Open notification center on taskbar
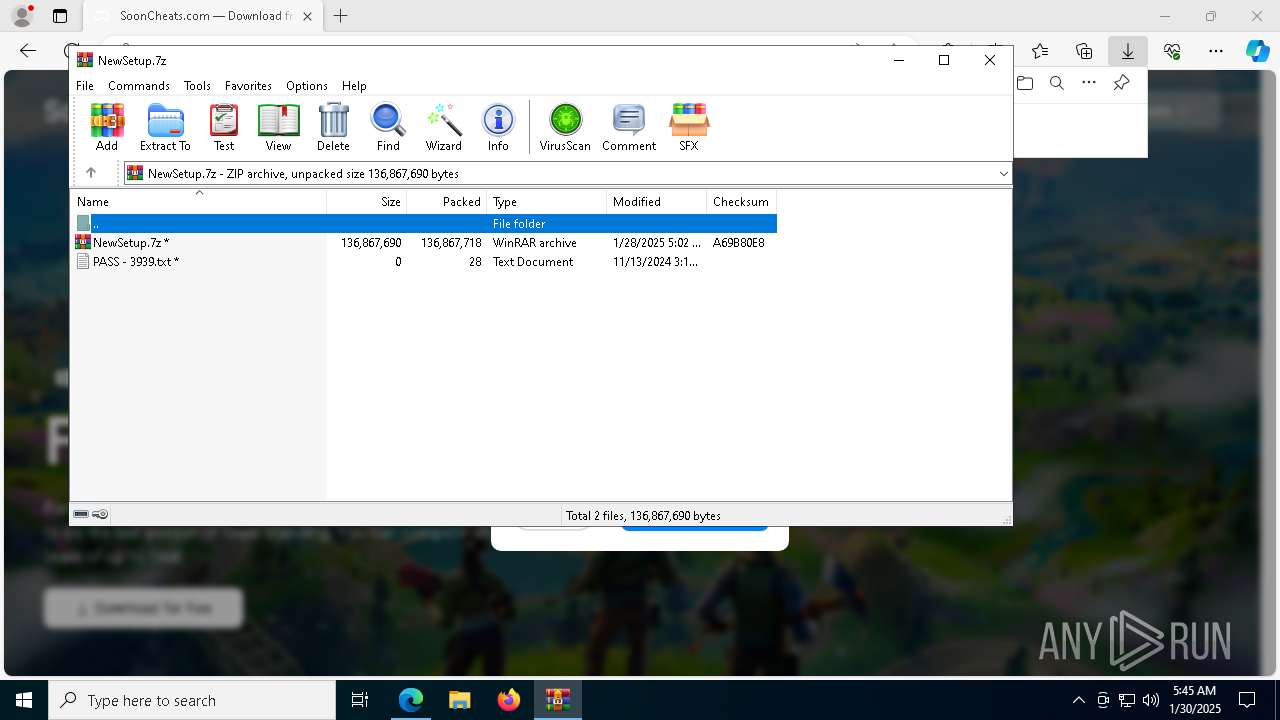The height and width of the screenshot is (720, 1280). 1247,700
